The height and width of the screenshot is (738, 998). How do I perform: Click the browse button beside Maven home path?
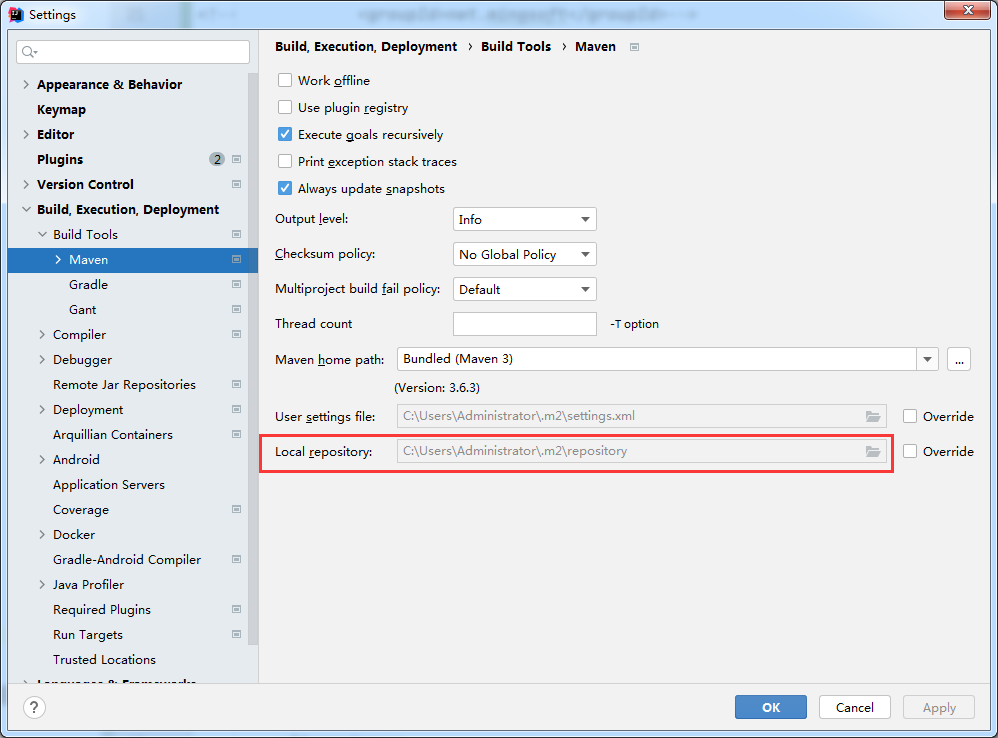click(959, 360)
